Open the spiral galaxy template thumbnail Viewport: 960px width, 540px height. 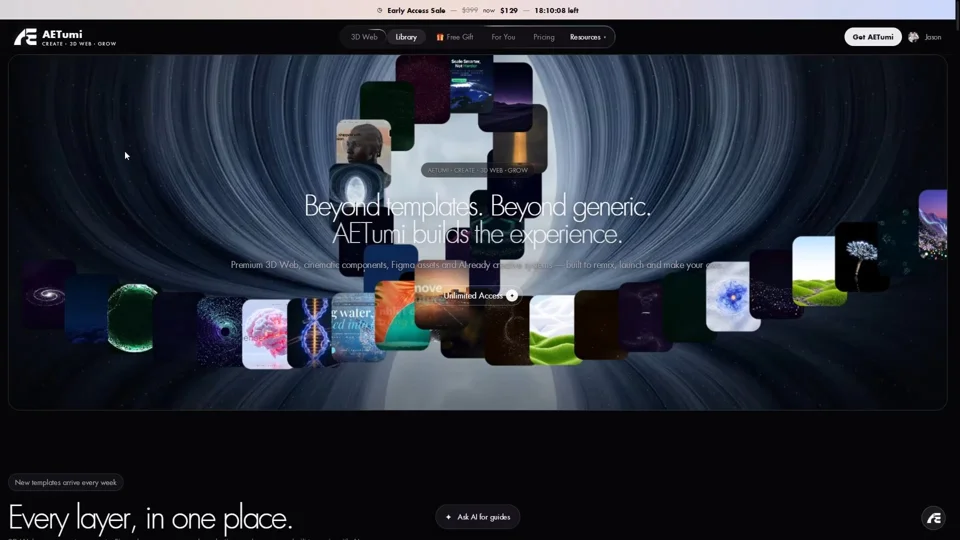click(46, 294)
